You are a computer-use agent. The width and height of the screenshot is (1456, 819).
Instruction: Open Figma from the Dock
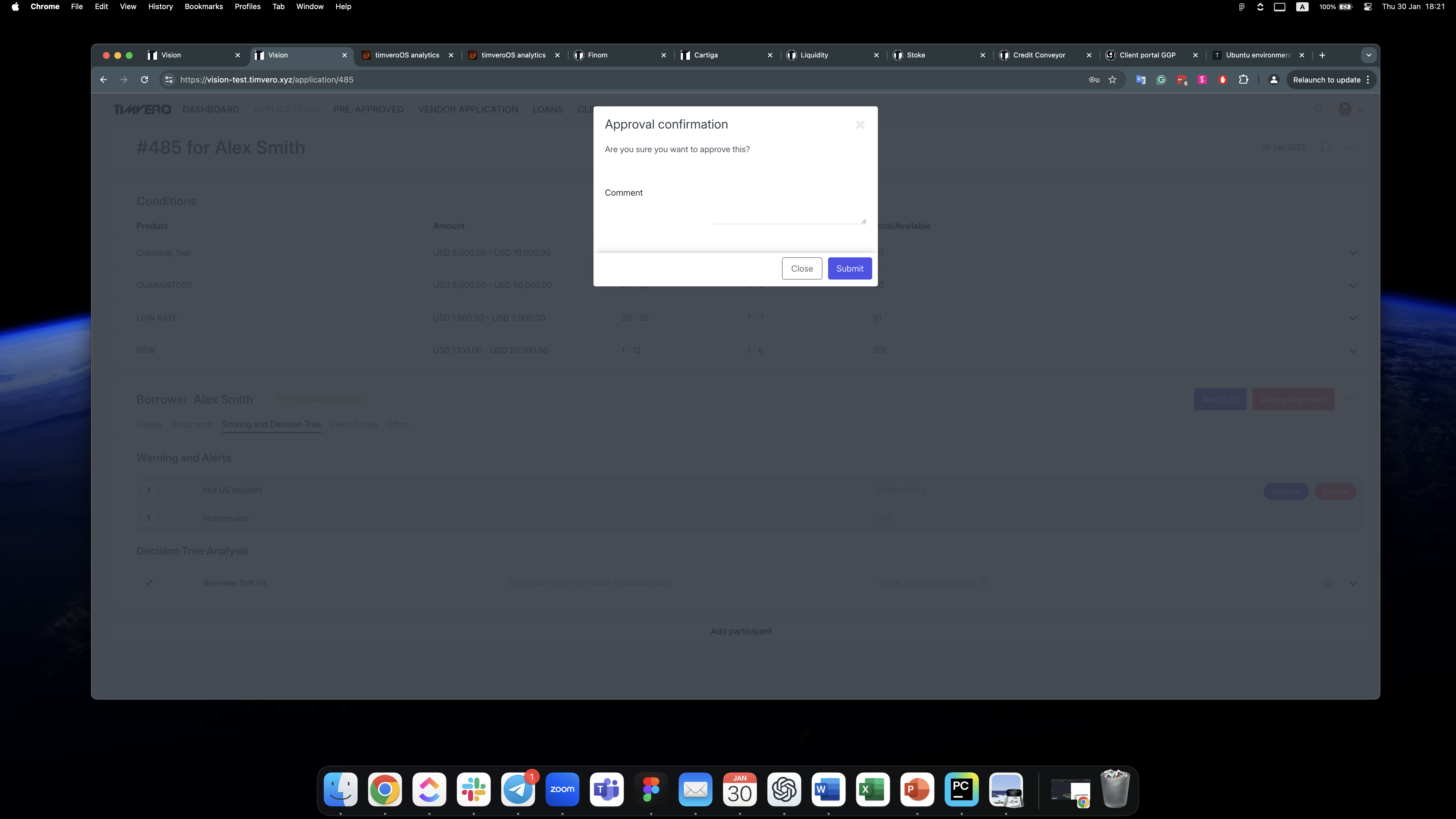[x=651, y=790]
